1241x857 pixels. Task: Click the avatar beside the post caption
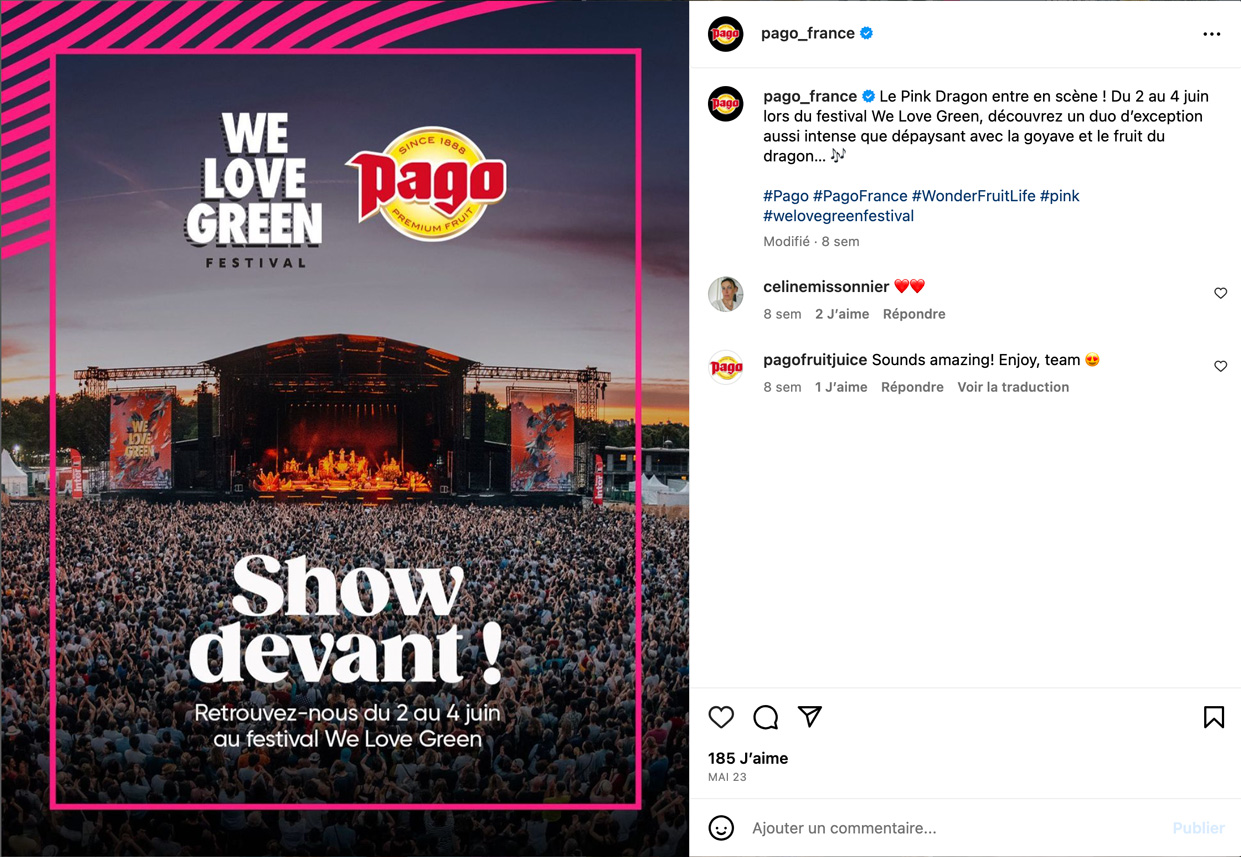click(726, 104)
